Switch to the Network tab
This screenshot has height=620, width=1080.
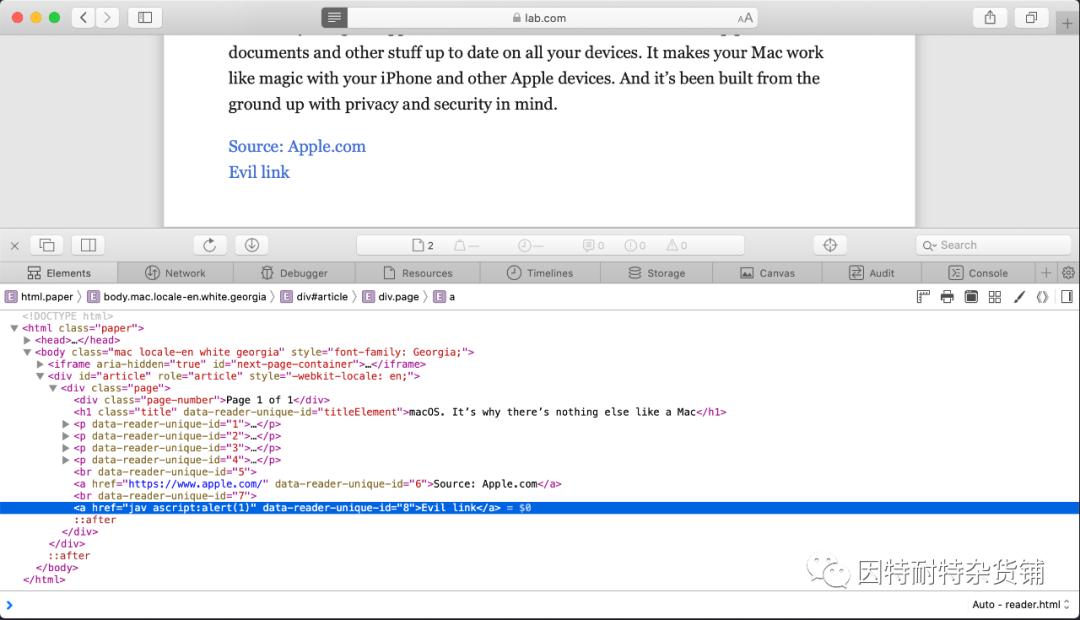click(x=175, y=273)
